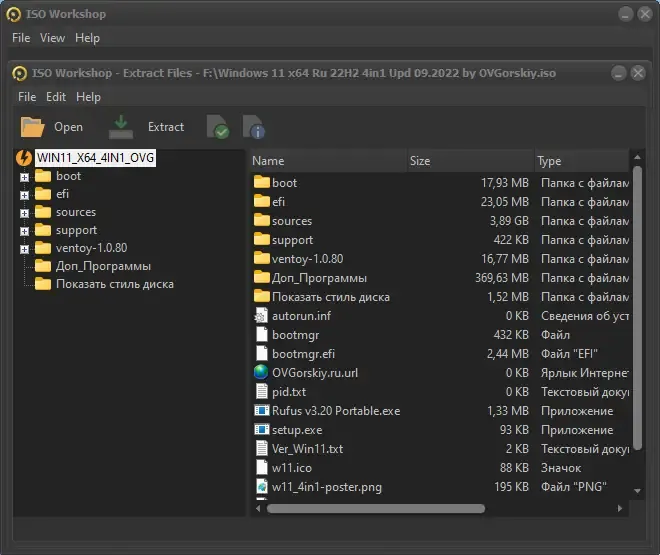Screen dimensions: 660x555
Task: Click the Значок type cell
Action: coord(561,468)
